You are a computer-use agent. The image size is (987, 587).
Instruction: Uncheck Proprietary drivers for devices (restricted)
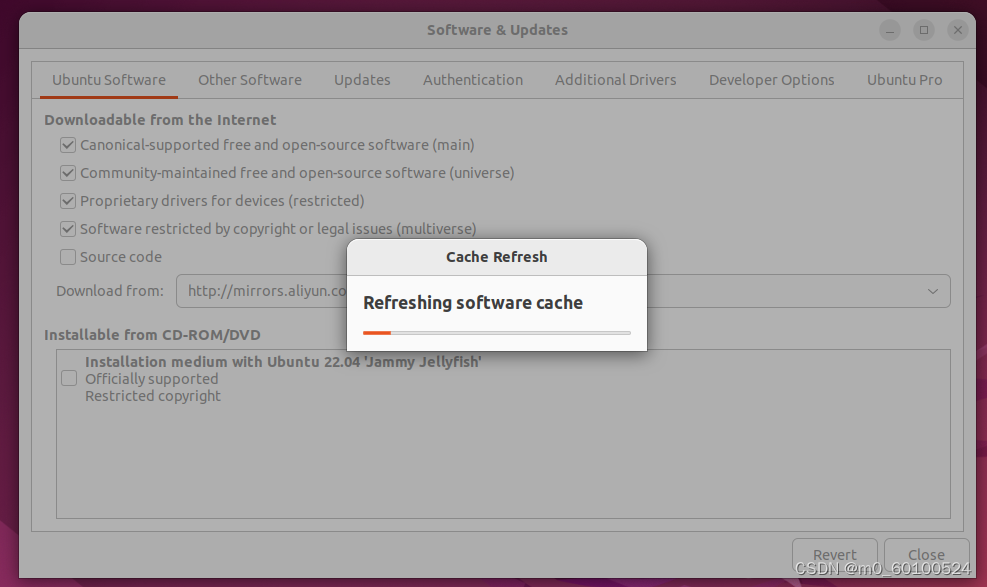click(x=68, y=201)
